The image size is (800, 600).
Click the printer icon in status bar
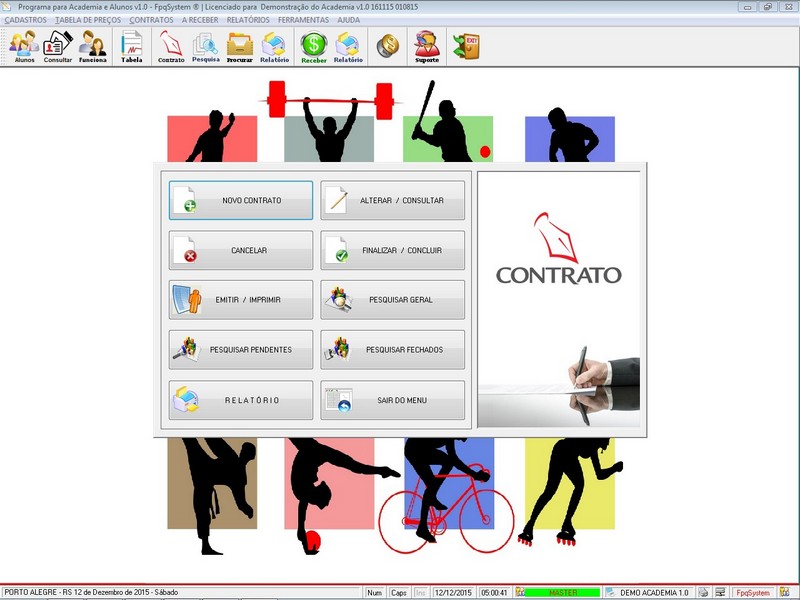click(x=704, y=592)
